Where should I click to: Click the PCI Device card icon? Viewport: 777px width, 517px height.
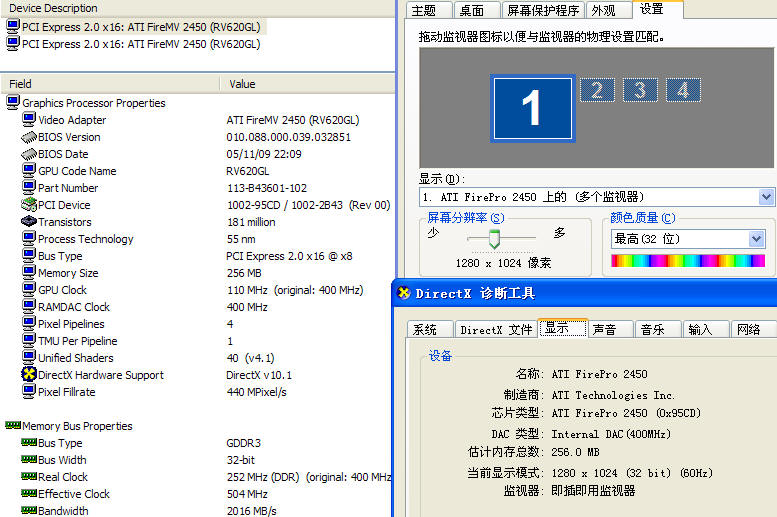tap(29, 204)
